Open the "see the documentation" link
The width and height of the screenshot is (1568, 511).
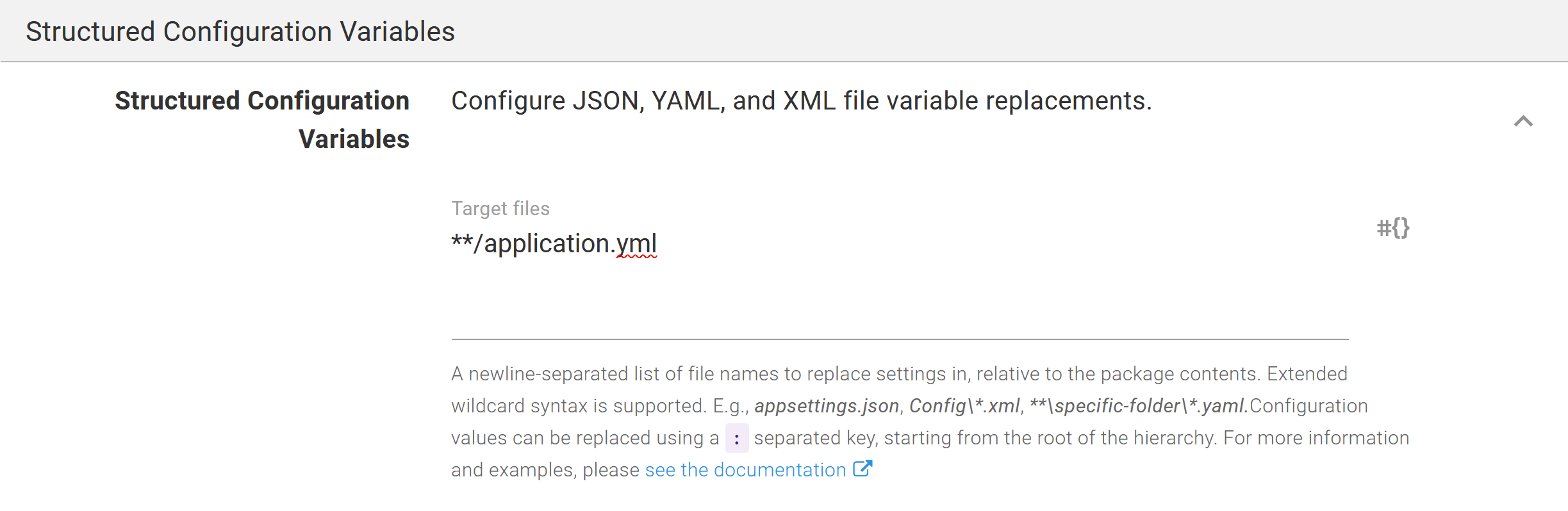pyautogui.click(x=745, y=470)
